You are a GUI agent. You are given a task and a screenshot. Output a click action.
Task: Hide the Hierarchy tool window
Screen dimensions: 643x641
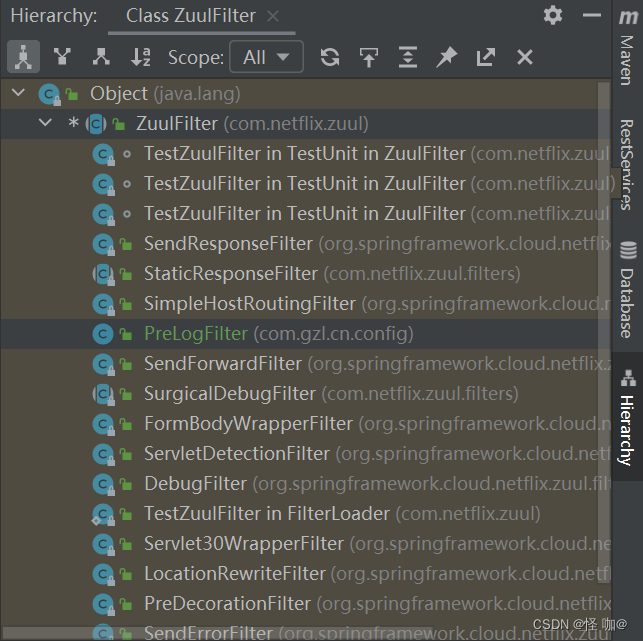tap(591, 16)
